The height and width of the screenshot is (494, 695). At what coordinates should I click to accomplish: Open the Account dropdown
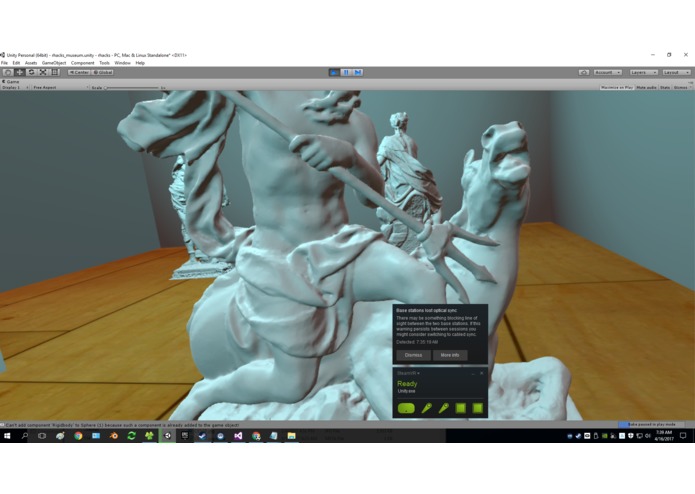(607, 72)
